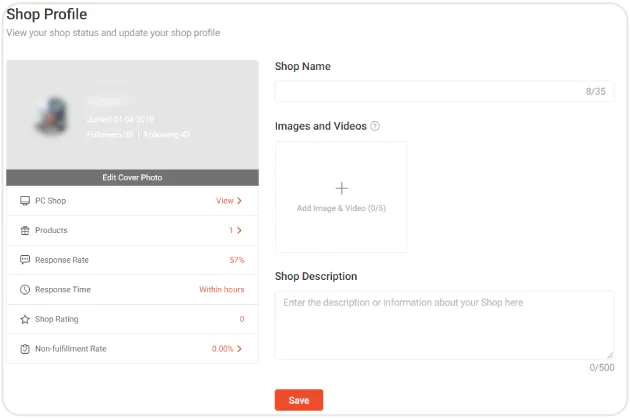Click the Response Time clock icon
This screenshot has width=630, height=418.
(25, 290)
